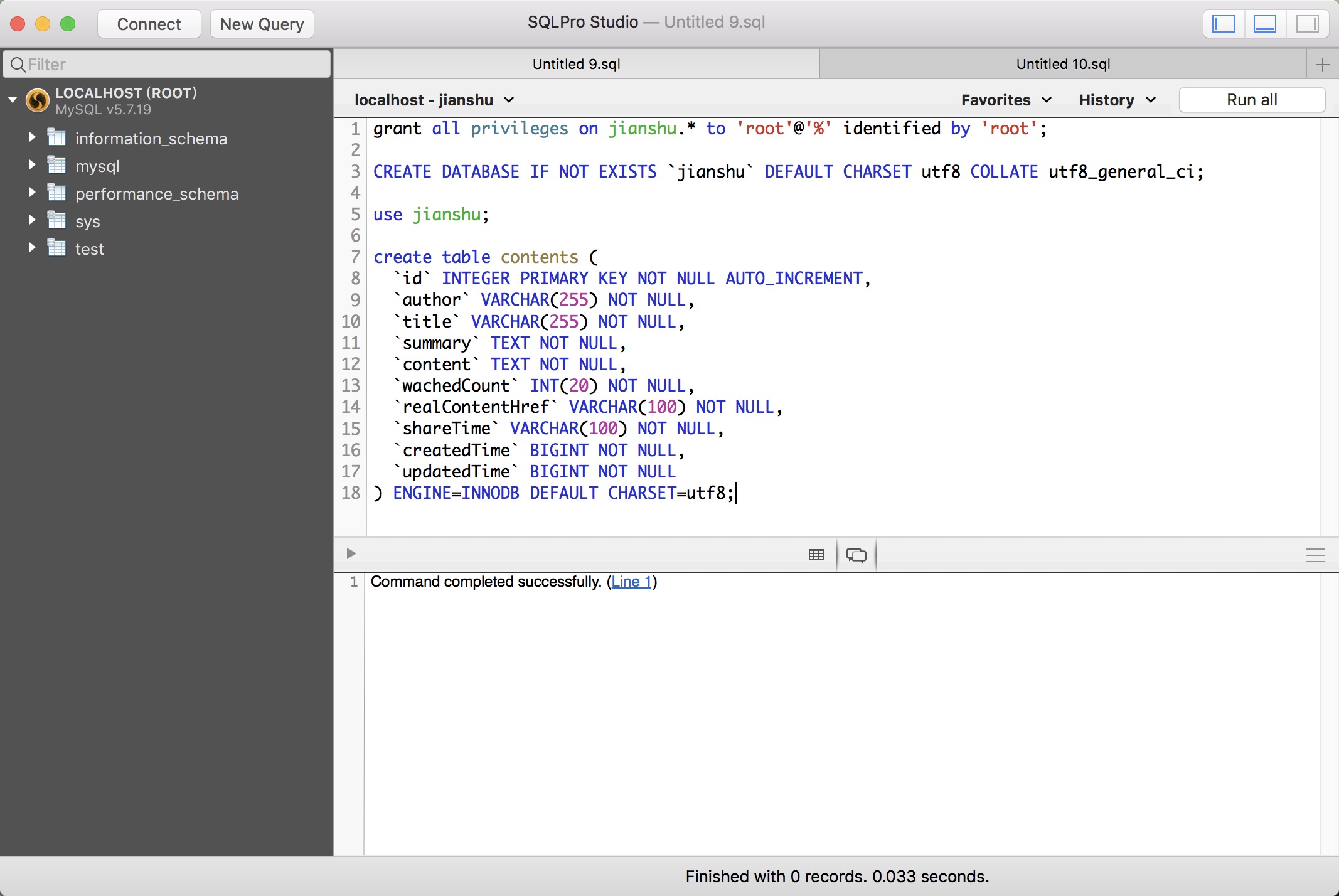This screenshot has height=896, width=1339.
Task: Expand the mysql database tree
Action: (32, 165)
